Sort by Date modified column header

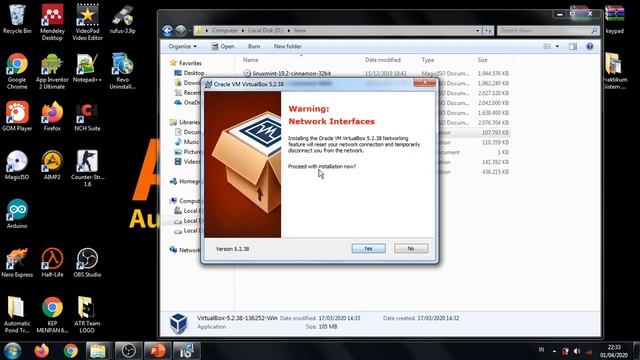(382, 60)
